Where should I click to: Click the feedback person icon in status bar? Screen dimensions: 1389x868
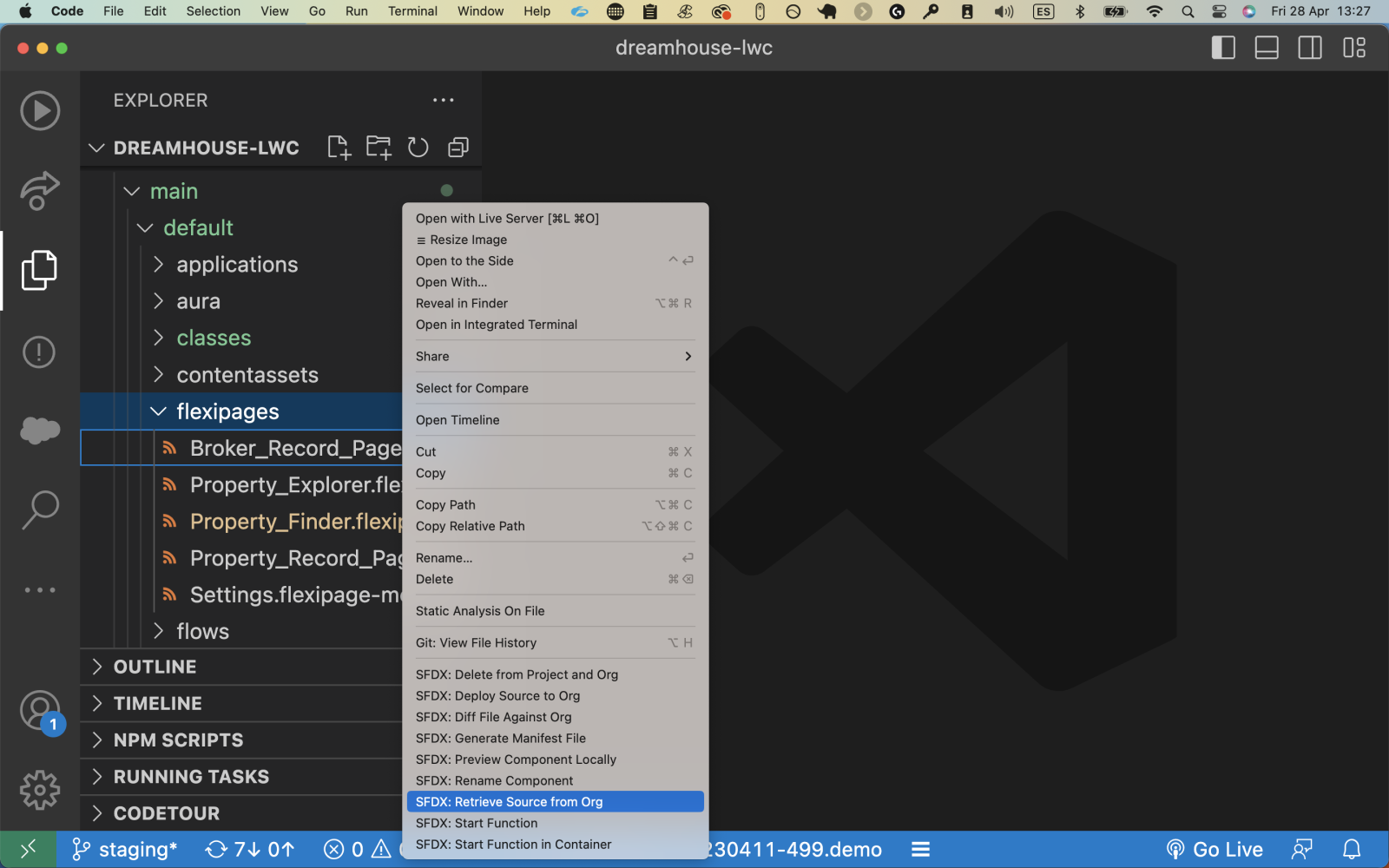coord(1301,849)
